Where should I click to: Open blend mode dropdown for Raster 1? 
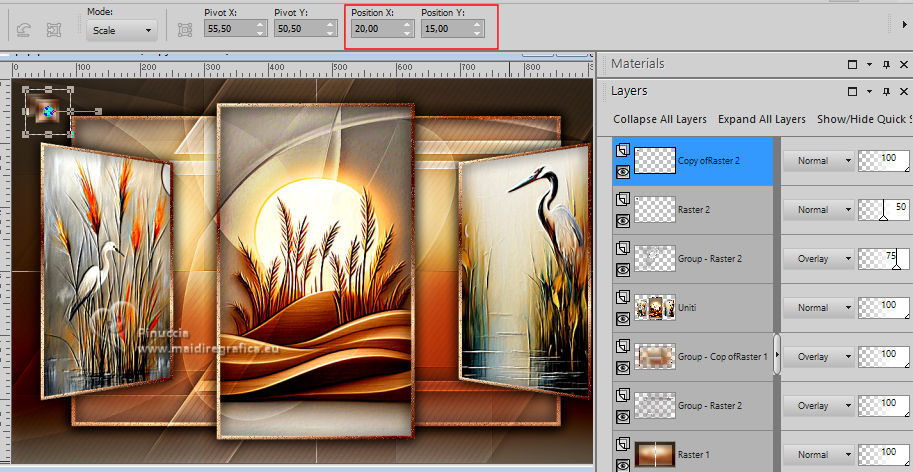pos(818,454)
